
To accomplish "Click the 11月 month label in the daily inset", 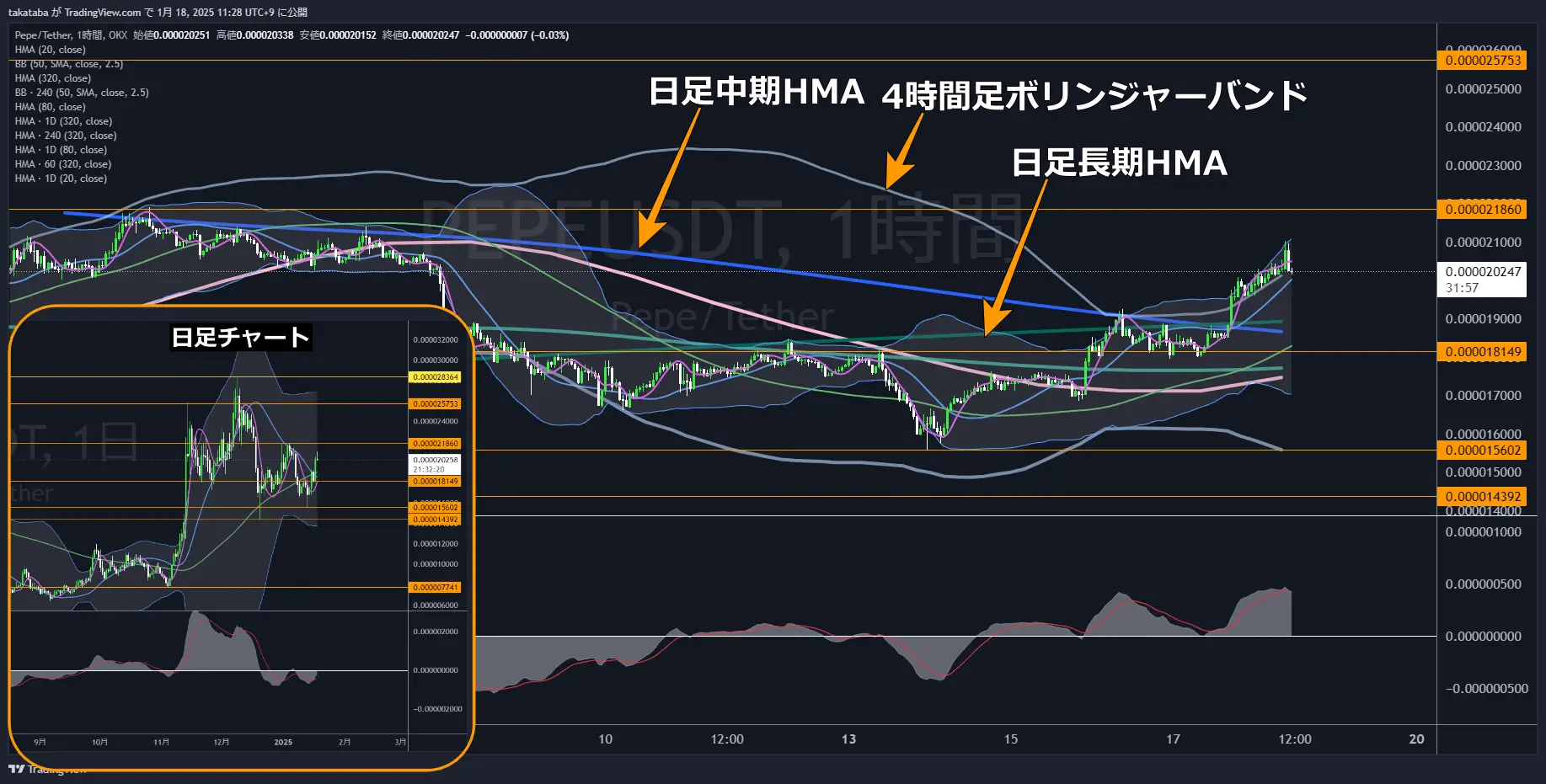I will [x=161, y=742].
